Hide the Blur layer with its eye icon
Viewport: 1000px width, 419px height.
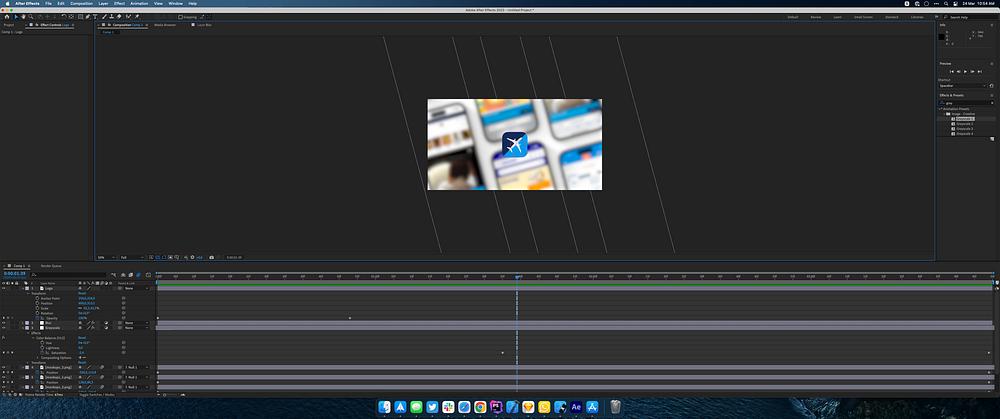coord(4,323)
